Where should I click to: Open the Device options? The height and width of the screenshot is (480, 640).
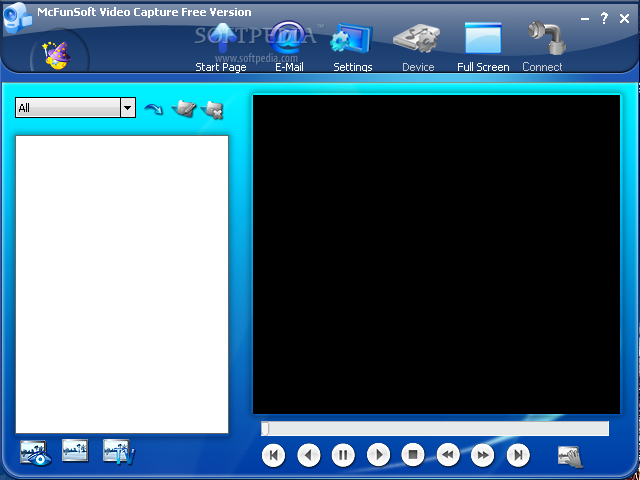[x=417, y=48]
